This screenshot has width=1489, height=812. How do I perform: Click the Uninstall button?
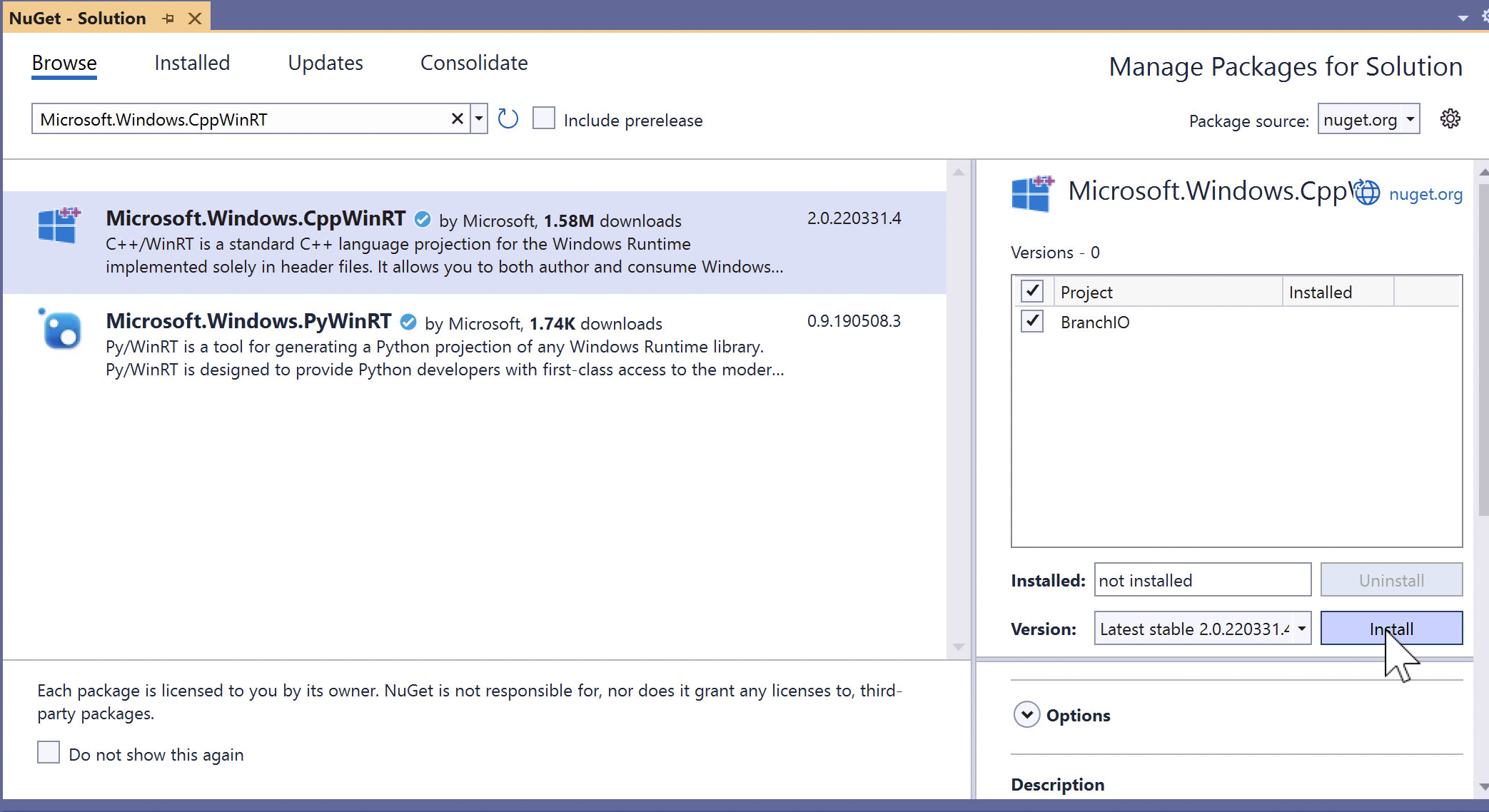(x=1391, y=579)
